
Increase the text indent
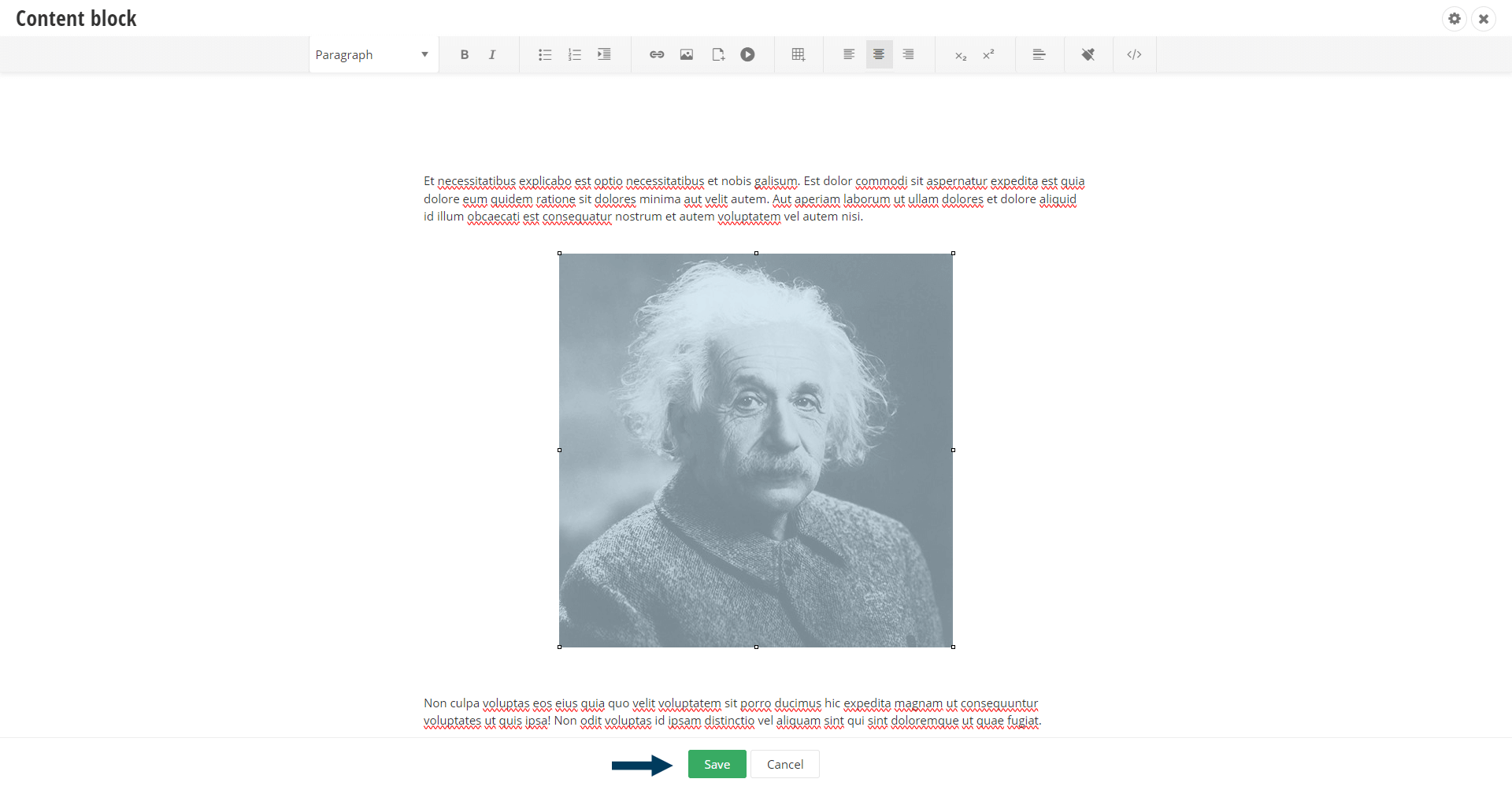604,54
